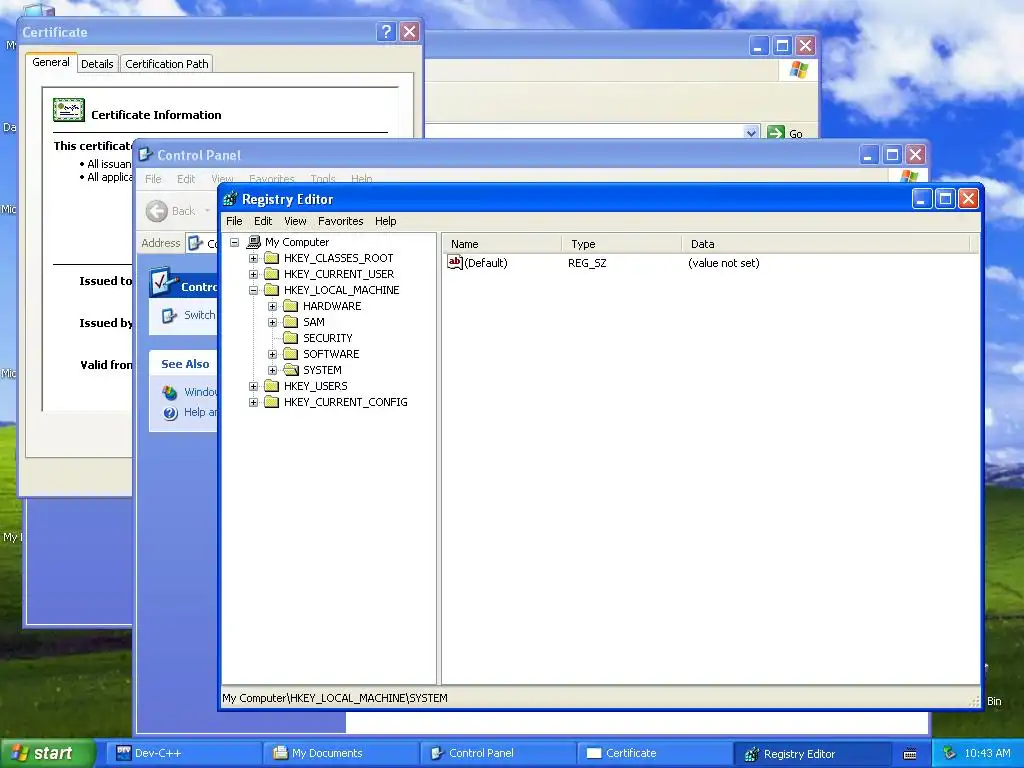Click the registry path in status bar

pyautogui.click(x=335, y=698)
